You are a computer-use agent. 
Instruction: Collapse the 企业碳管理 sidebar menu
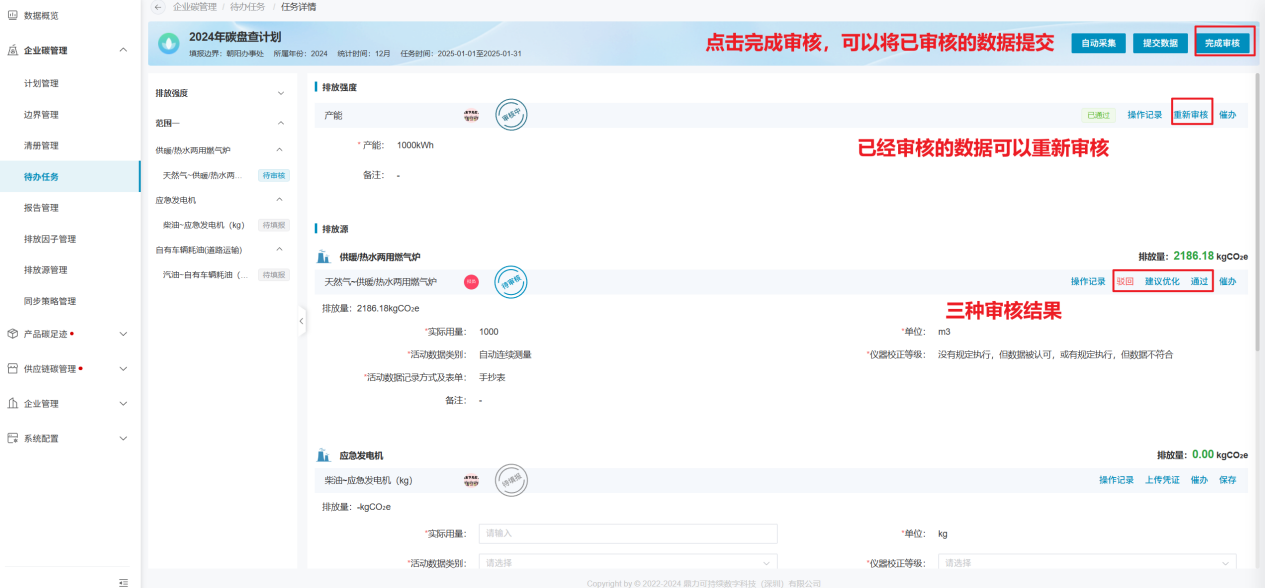click(x=123, y=50)
